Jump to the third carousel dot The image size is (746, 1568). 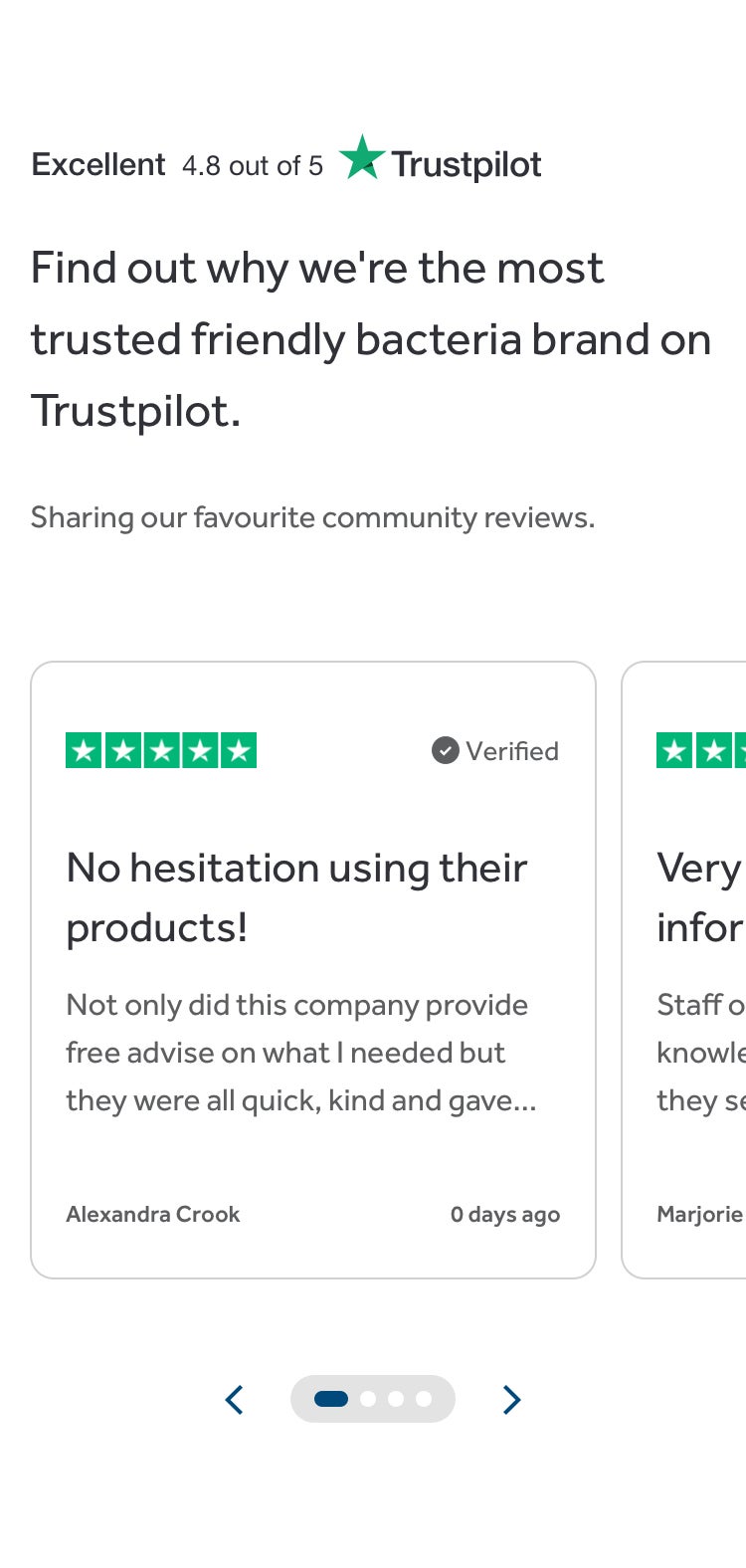[x=396, y=1399]
